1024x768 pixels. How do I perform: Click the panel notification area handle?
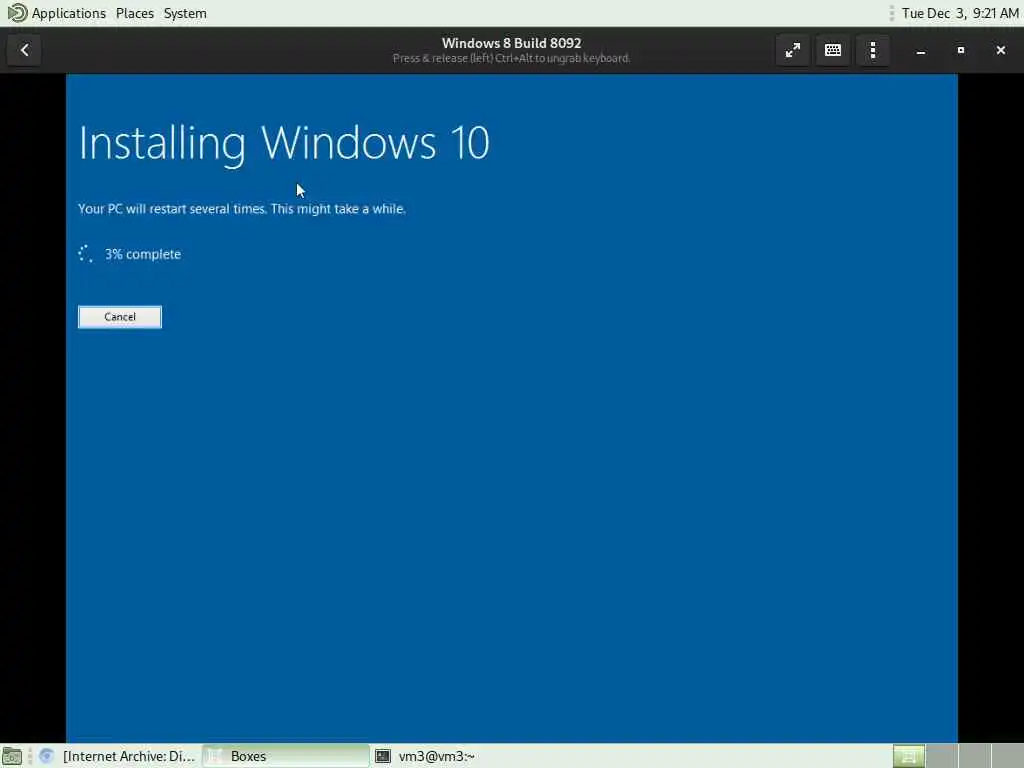891,13
